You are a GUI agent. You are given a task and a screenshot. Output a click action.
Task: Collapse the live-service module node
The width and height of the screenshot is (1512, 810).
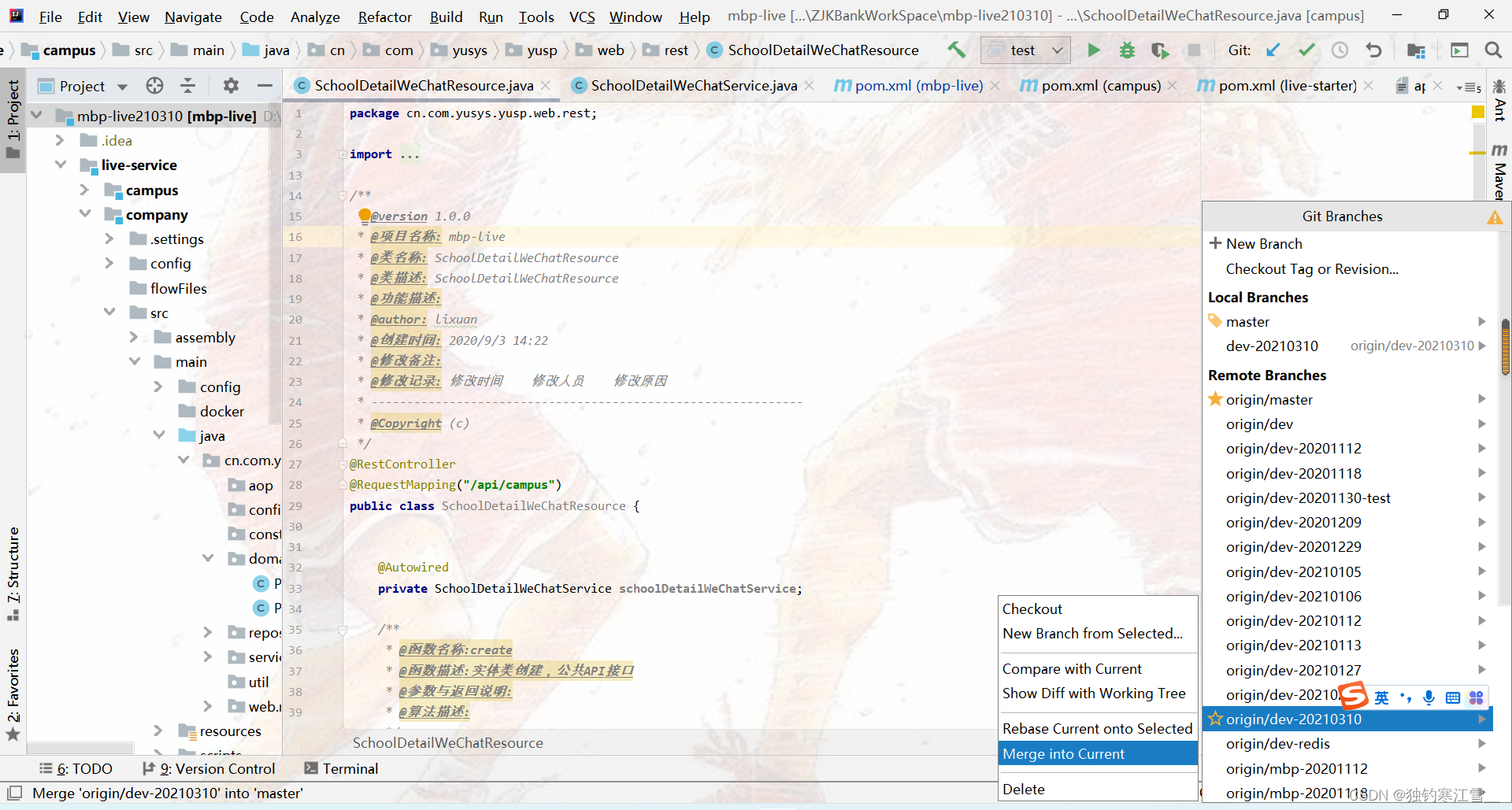pos(60,165)
